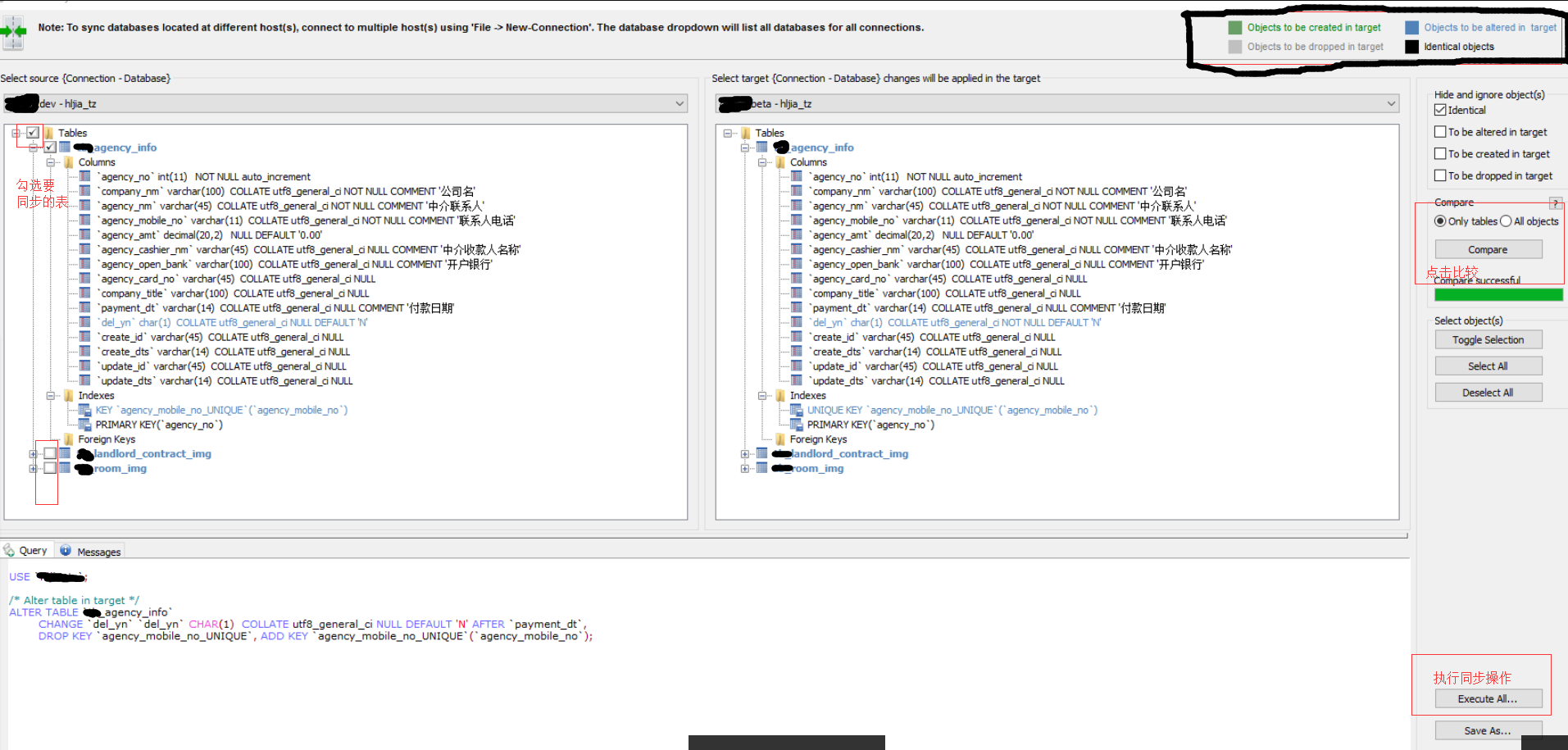Viewport: 1568px width, 750px height.
Task: Click the green created-in-target legend swatch
Action: pos(1235,27)
